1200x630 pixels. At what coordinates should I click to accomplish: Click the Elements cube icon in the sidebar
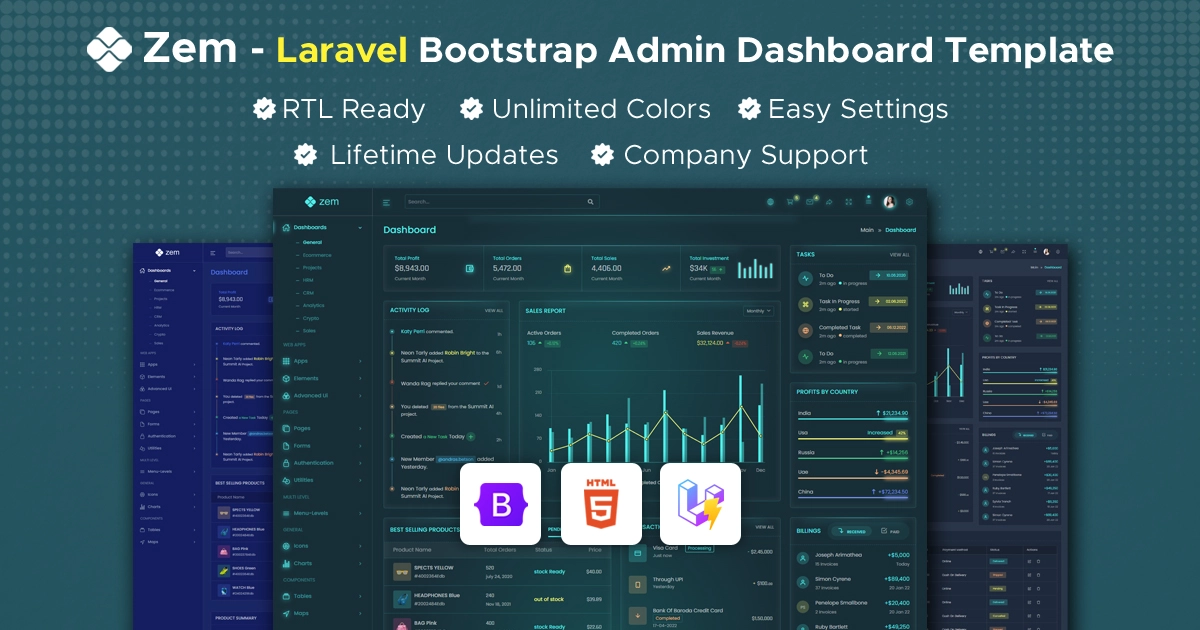coord(286,378)
